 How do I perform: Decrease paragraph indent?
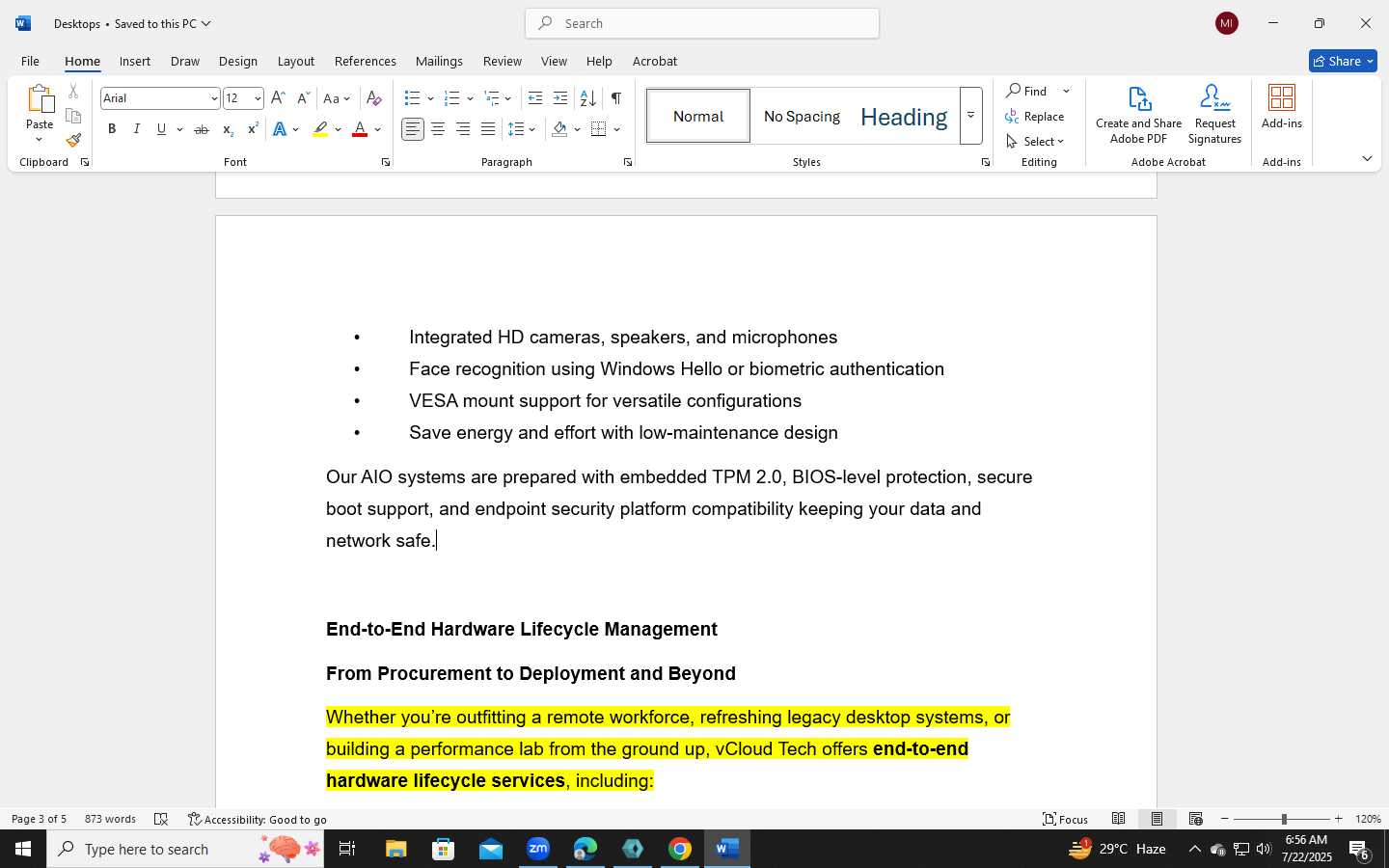pos(535,98)
